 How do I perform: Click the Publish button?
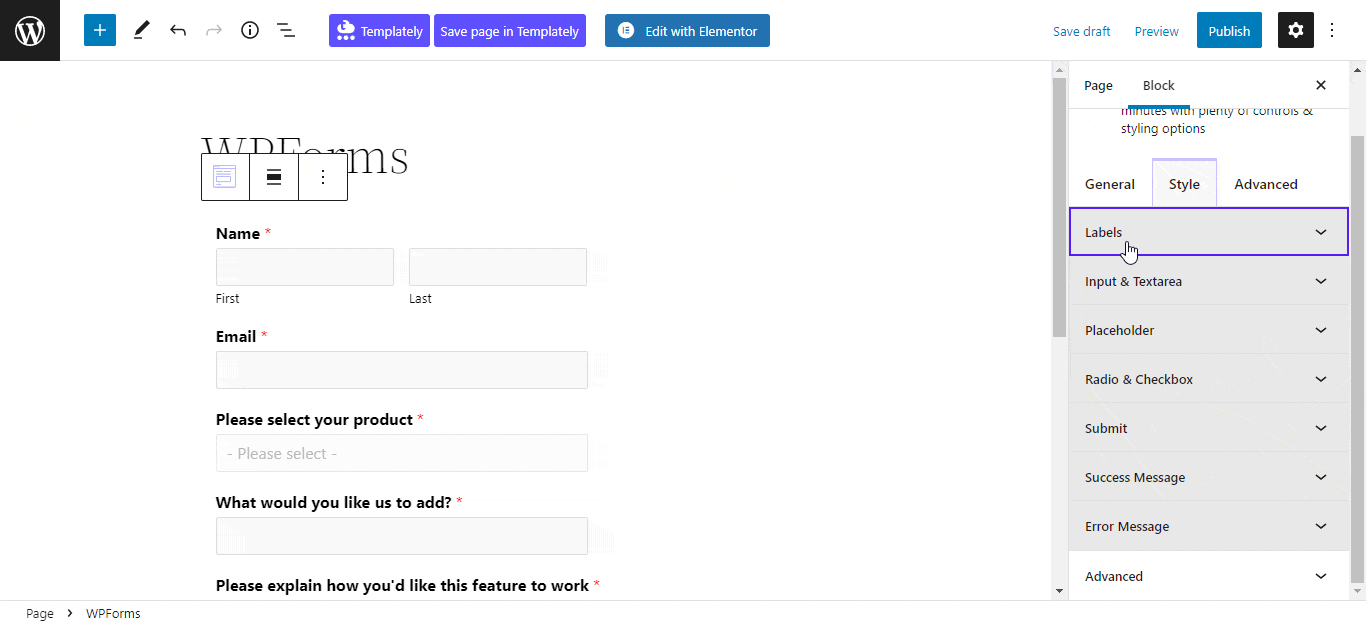pyautogui.click(x=1229, y=30)
